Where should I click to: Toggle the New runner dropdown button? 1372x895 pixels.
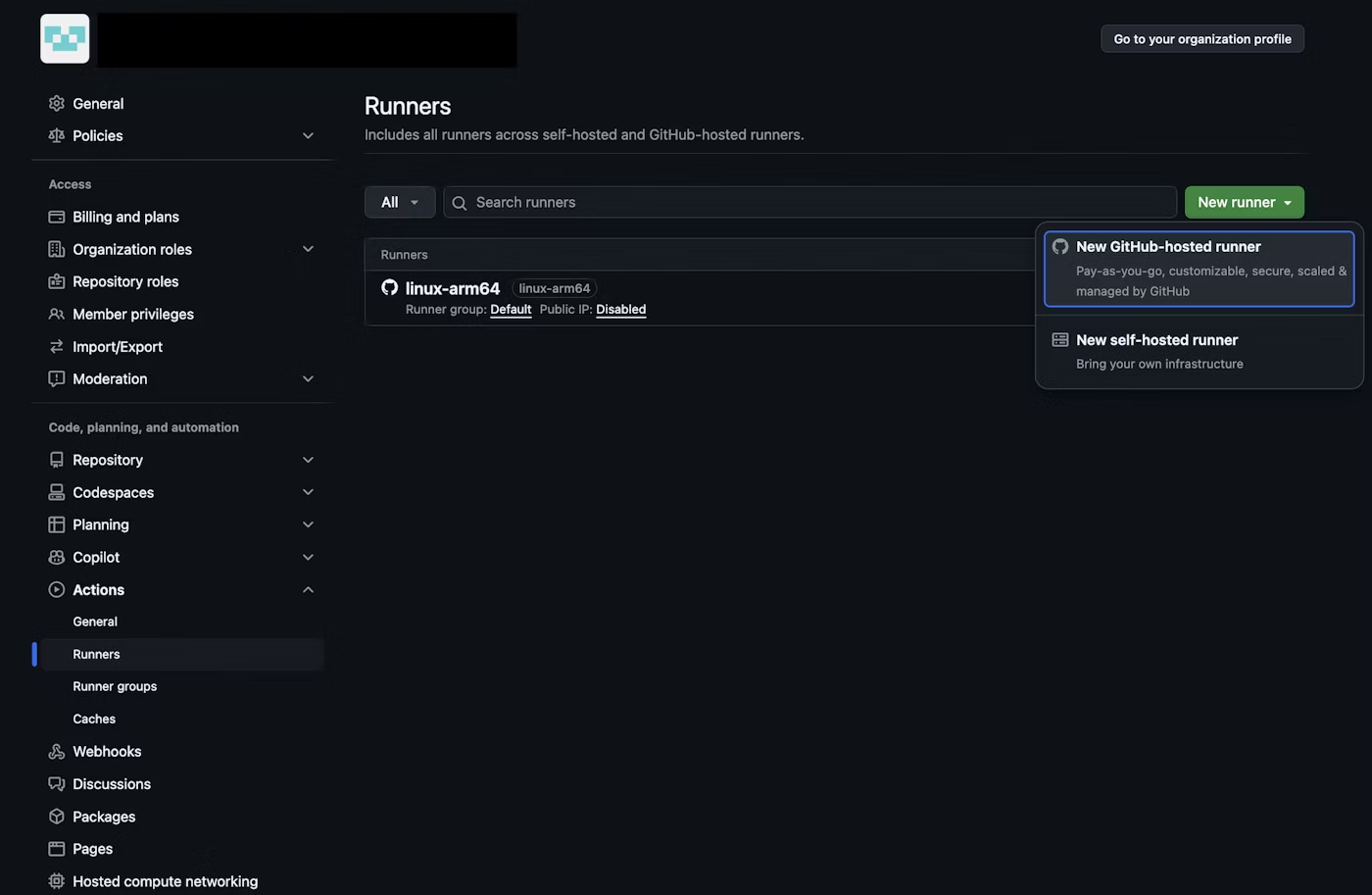pos(1244,202)
